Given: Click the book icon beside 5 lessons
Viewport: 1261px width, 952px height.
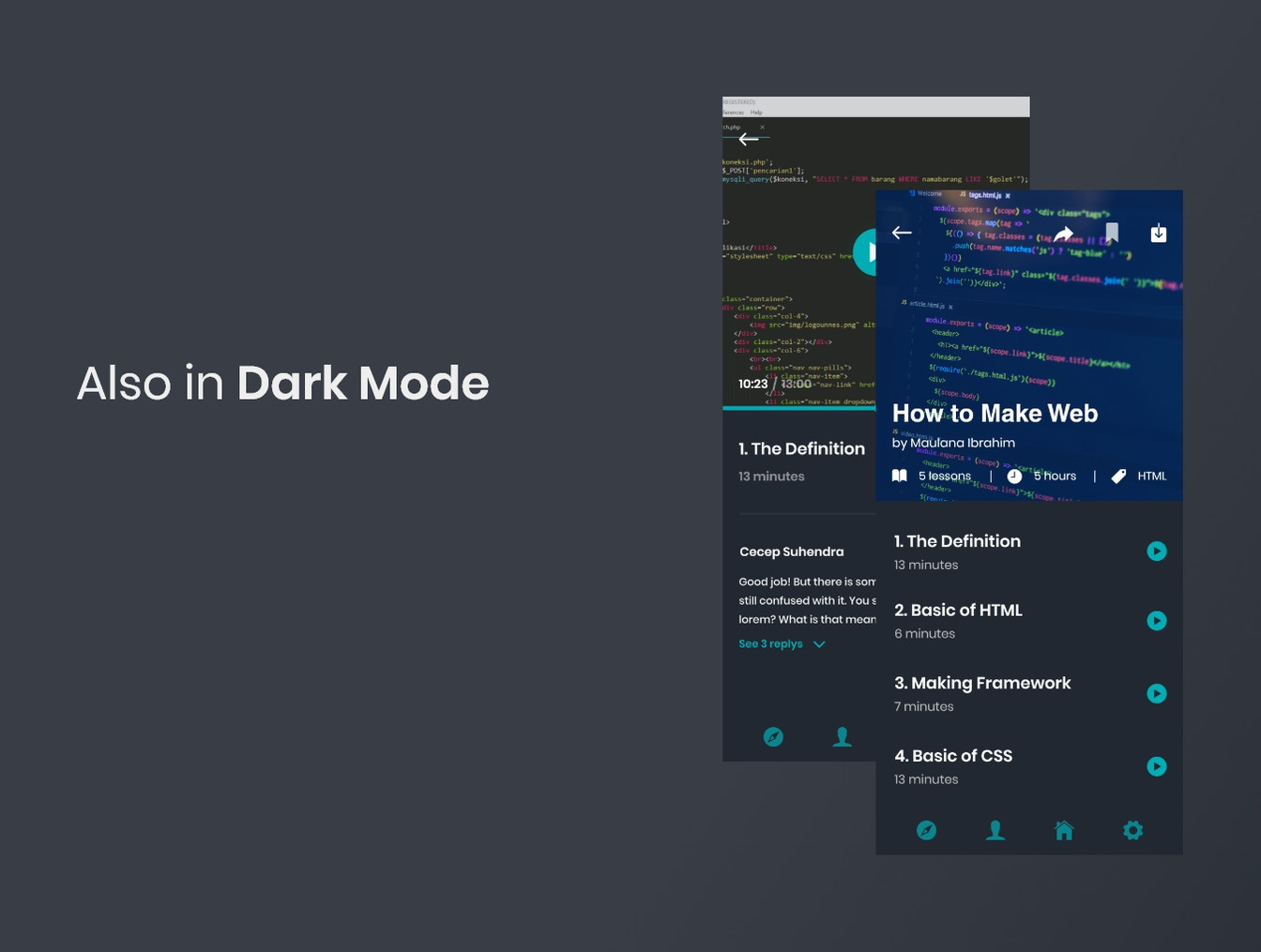Looking at the screenshot, I should pyautogui.click(x=899, y=476).
